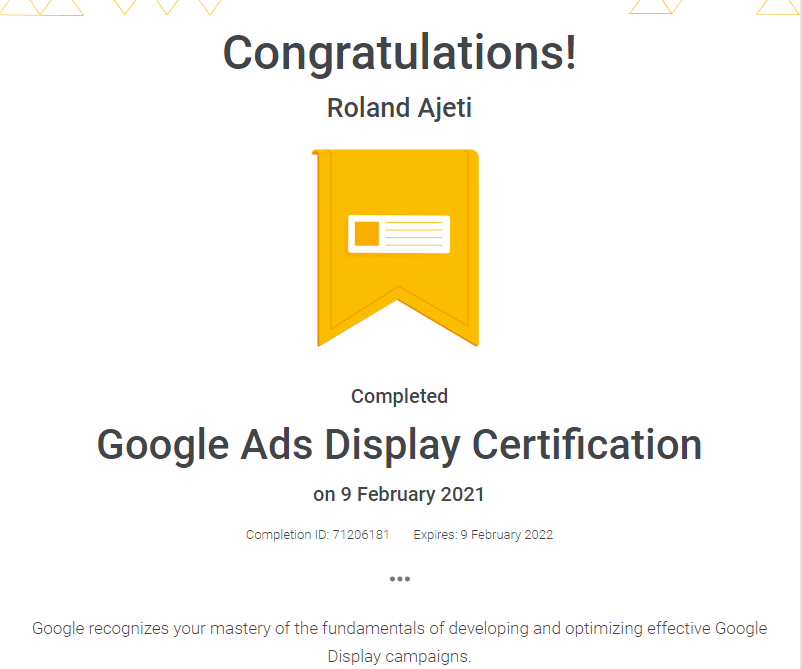Click the 'Display campaigns.' line of text
This screenshot has width=802, height=669.
(399, 656)
